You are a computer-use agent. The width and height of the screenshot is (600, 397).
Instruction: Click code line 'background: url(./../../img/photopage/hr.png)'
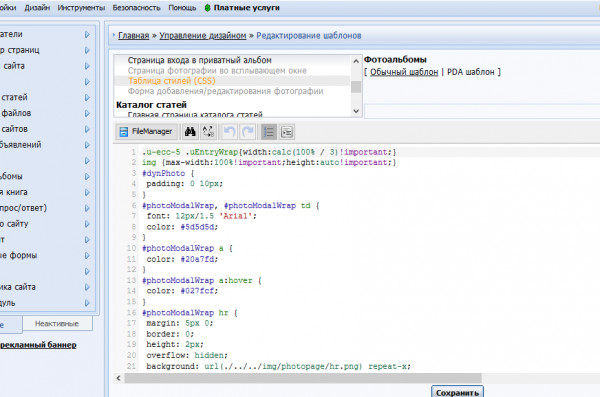coord(278,366)
